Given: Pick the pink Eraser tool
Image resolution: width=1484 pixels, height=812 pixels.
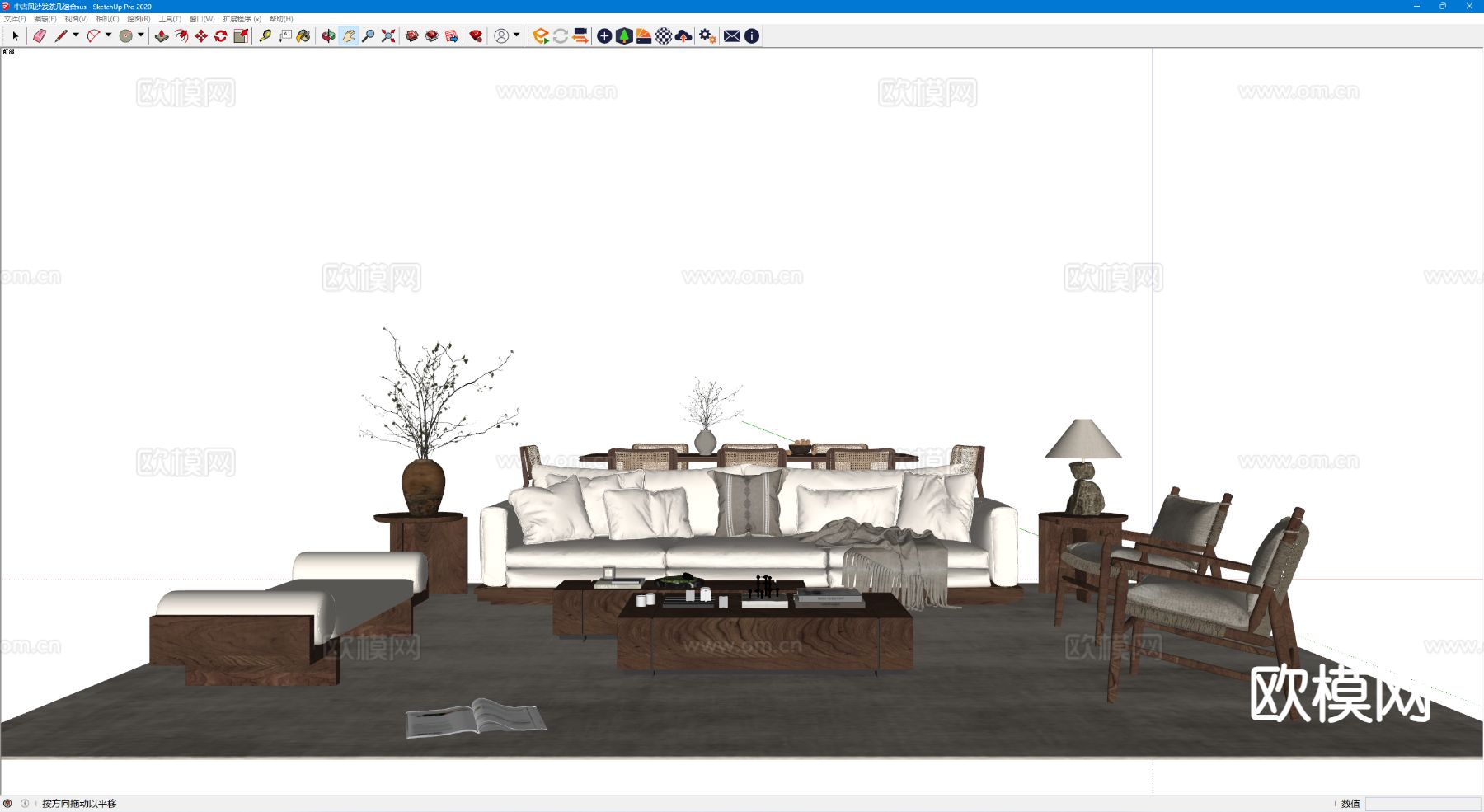Looking at the screenshot, I should [x=39, y=36].
